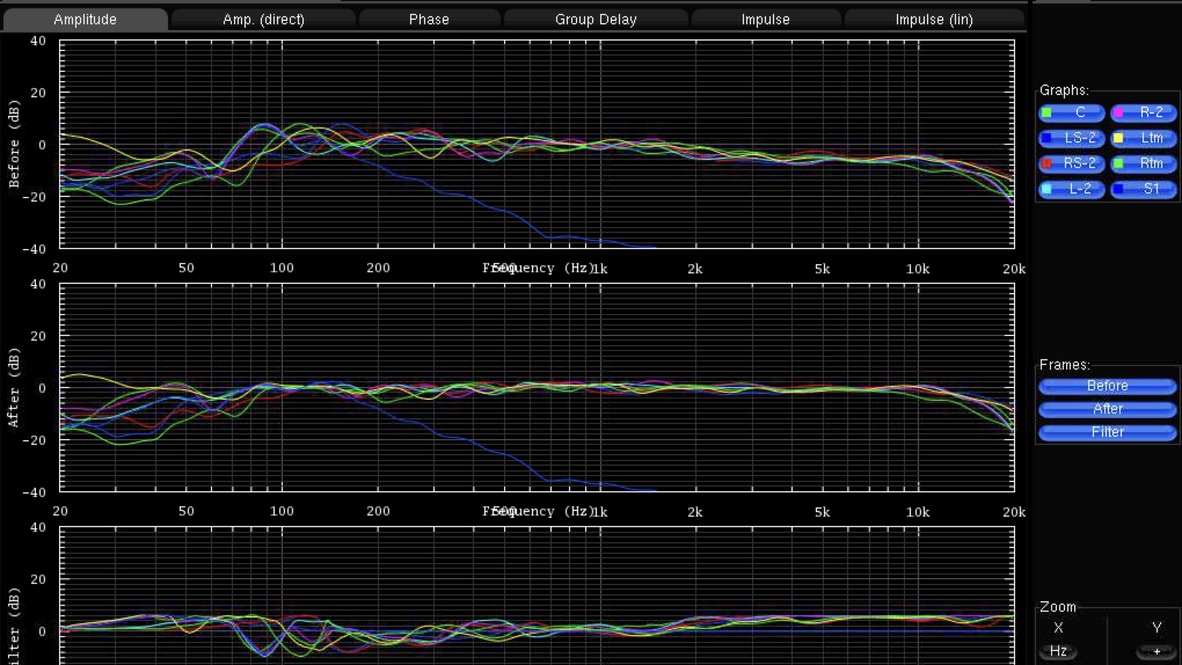Hide the LS-2 channel curve
Viewport: 1182px width, 665px height.
[x=1071, y=138]
